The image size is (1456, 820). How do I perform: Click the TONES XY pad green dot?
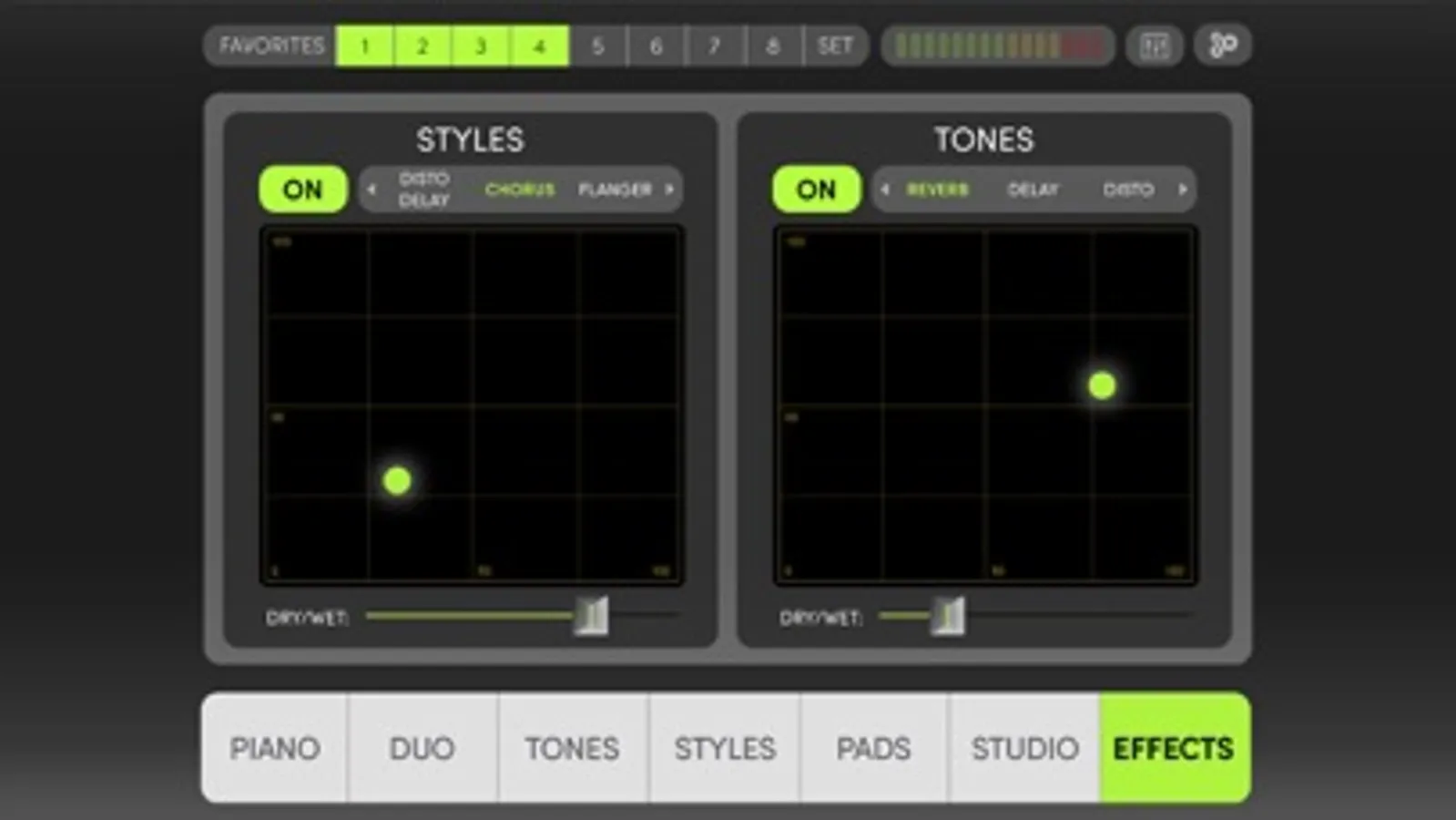[1102, 385]
